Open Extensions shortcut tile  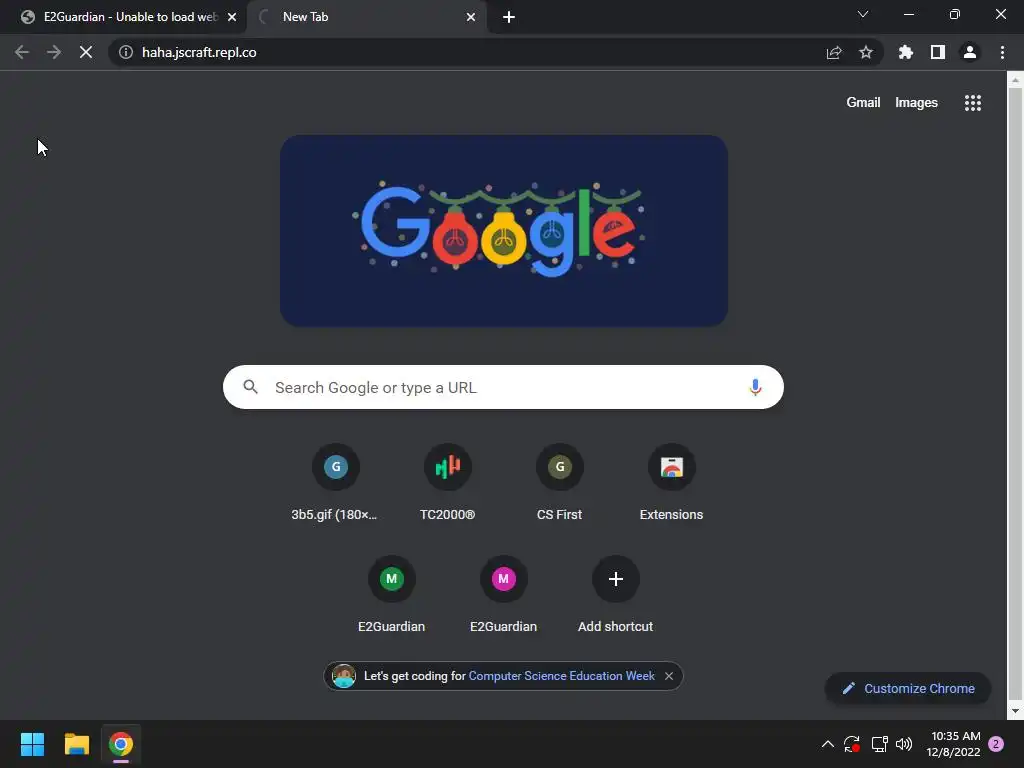click(x=671, y=483)
